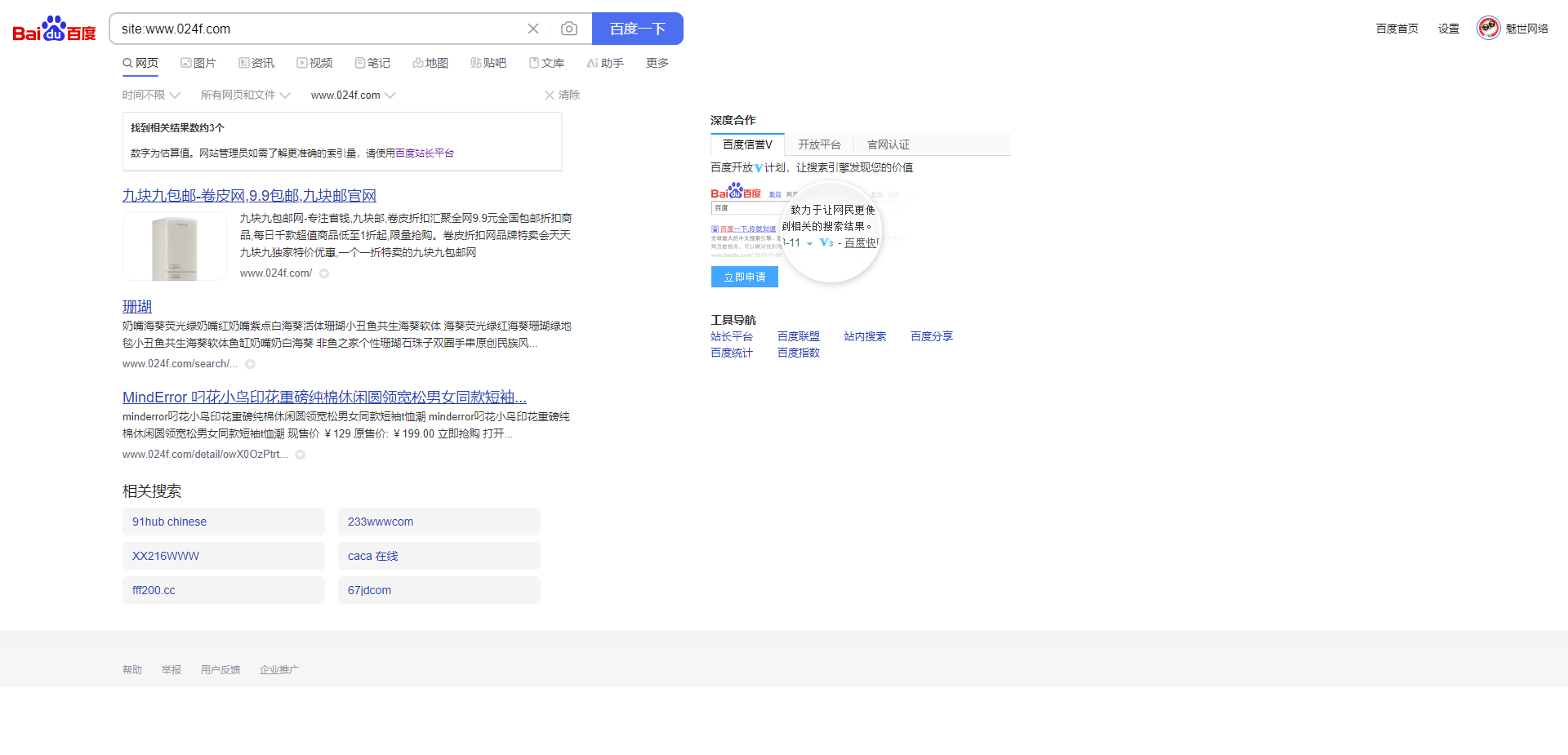Image resolution: width=1568 pixels, height=755 pixels.
Task: Click related search XX216WWW
Action: 224,556
